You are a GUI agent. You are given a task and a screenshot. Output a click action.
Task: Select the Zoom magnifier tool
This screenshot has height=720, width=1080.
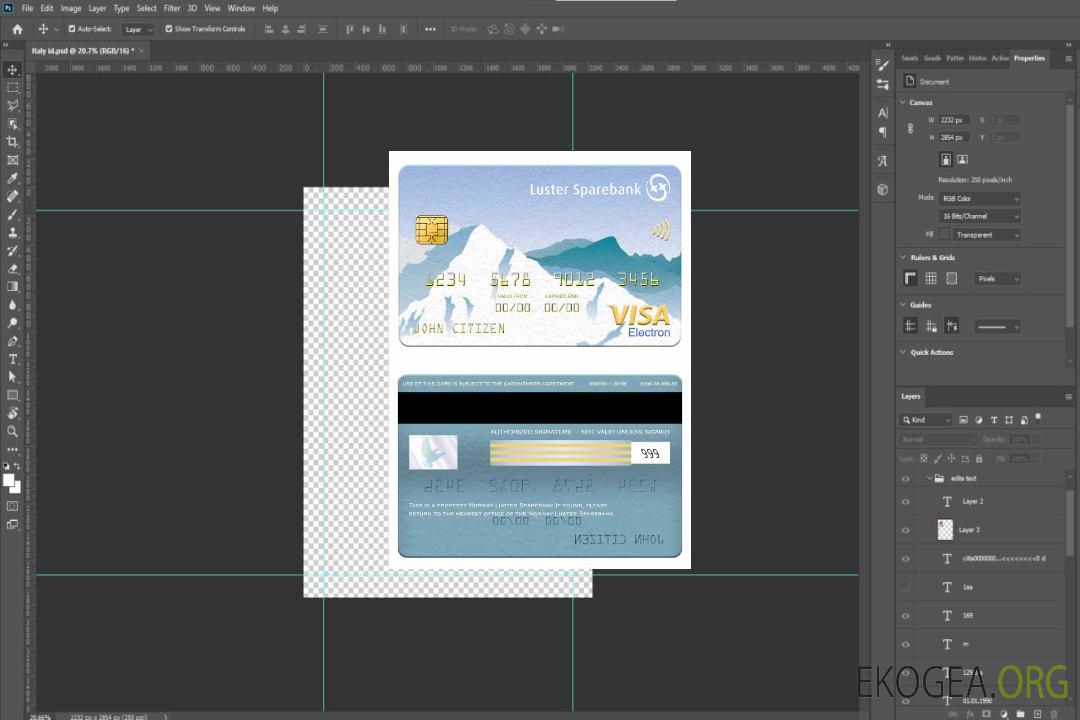[12, 431]
